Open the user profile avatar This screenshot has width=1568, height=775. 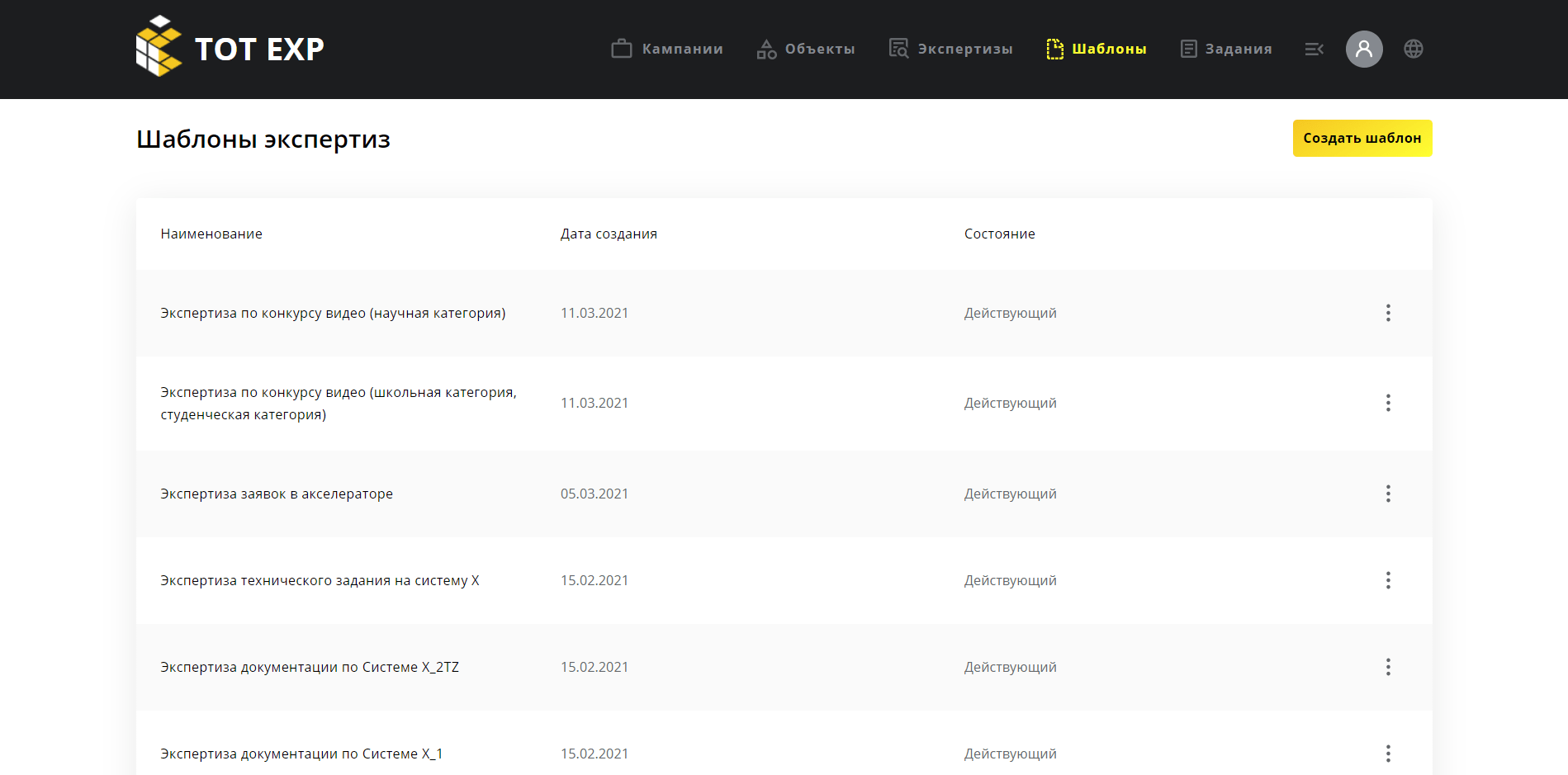1364,49
